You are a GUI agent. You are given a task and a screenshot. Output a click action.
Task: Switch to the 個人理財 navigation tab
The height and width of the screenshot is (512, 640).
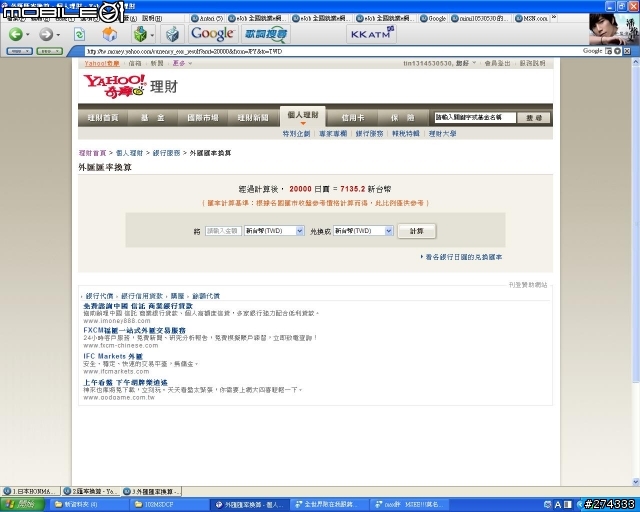[x=303, y=116]
